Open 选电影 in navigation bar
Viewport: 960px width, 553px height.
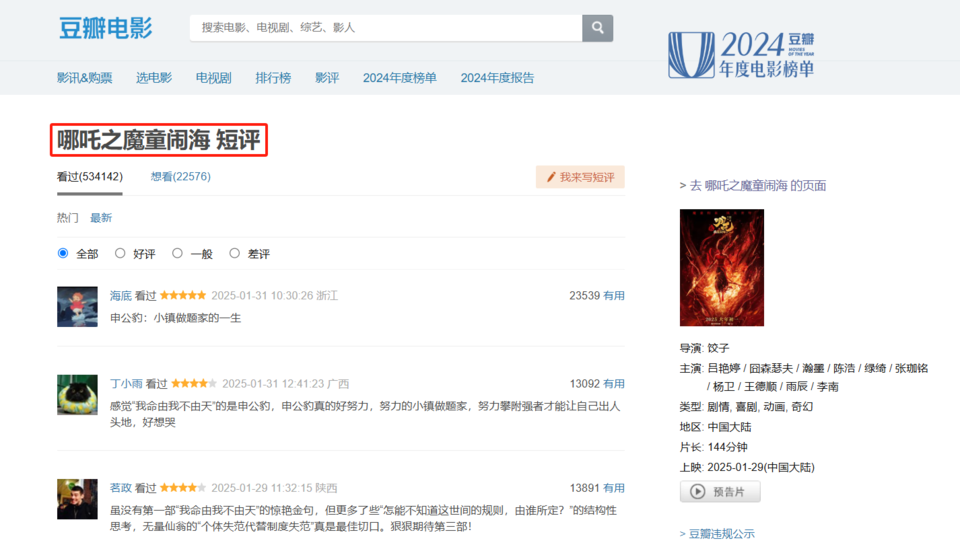coord(154,78)
